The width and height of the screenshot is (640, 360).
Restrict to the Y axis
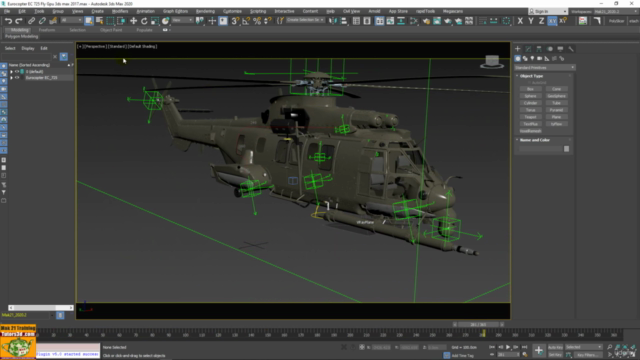click(531, 21)
